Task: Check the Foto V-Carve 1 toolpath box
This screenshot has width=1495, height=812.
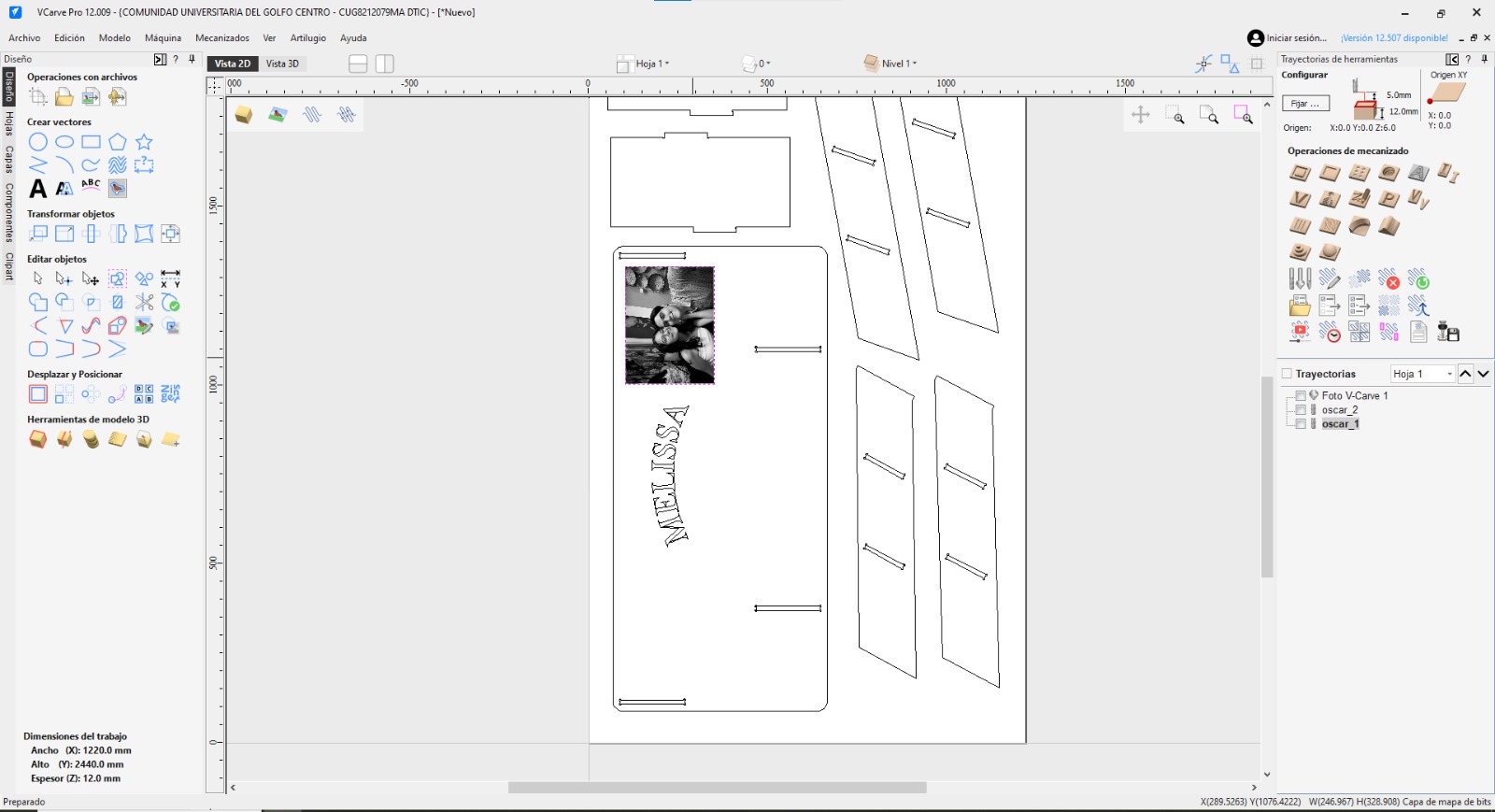Action: coord(1301,396)
